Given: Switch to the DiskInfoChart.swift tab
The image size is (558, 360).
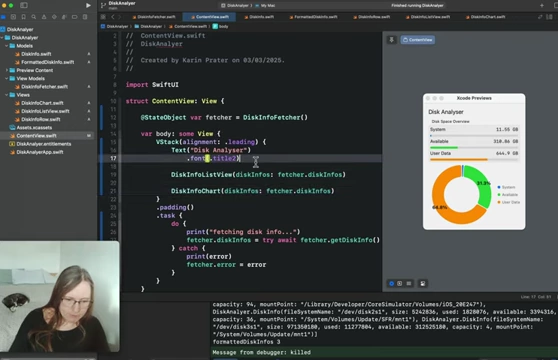Looking at the screenshot, I should tap(486, 17).
